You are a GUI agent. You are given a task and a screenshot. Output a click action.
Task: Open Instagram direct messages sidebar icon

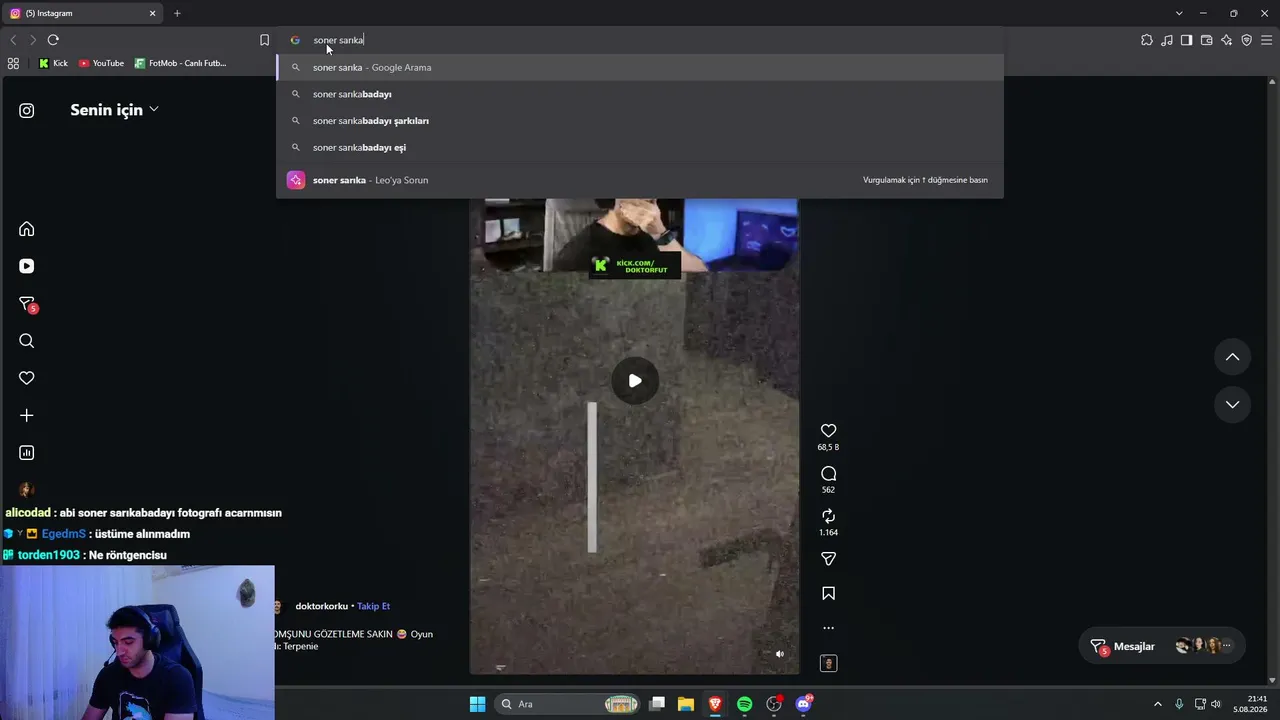click(27, 304)
